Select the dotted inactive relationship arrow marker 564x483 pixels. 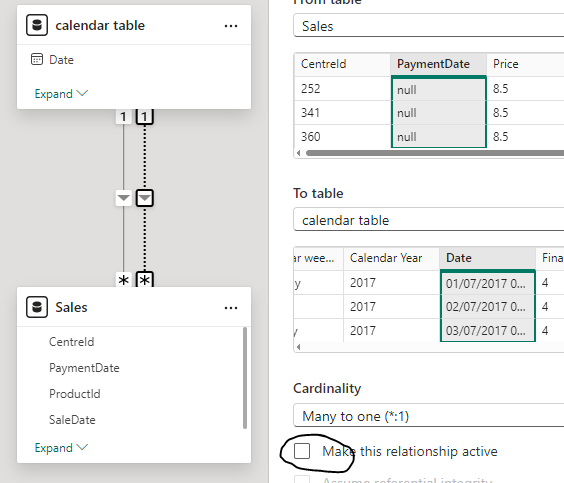[x=145, y=198]
